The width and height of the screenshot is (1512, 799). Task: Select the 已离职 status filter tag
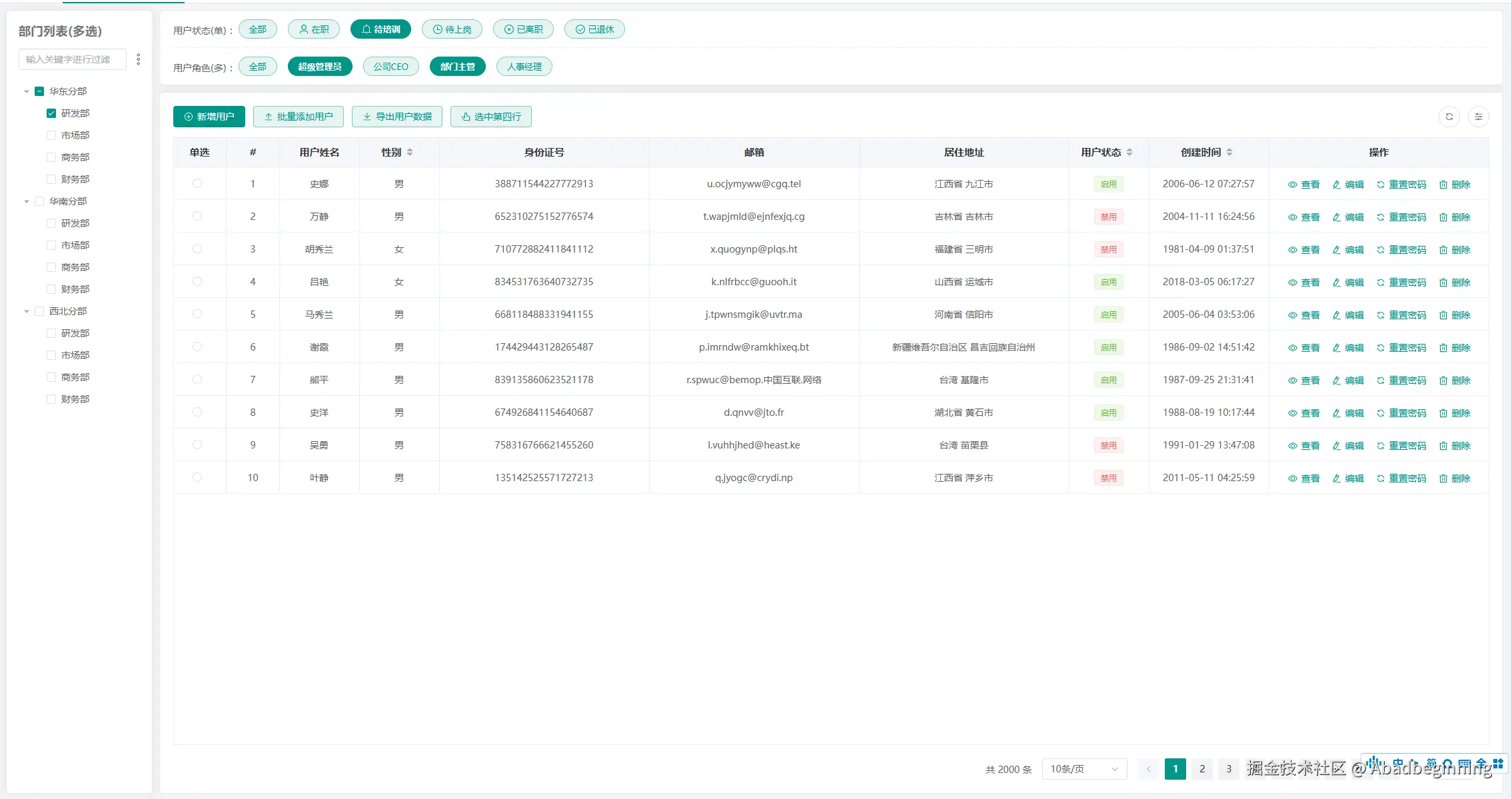pyautogui.click(x=523, y=29)
